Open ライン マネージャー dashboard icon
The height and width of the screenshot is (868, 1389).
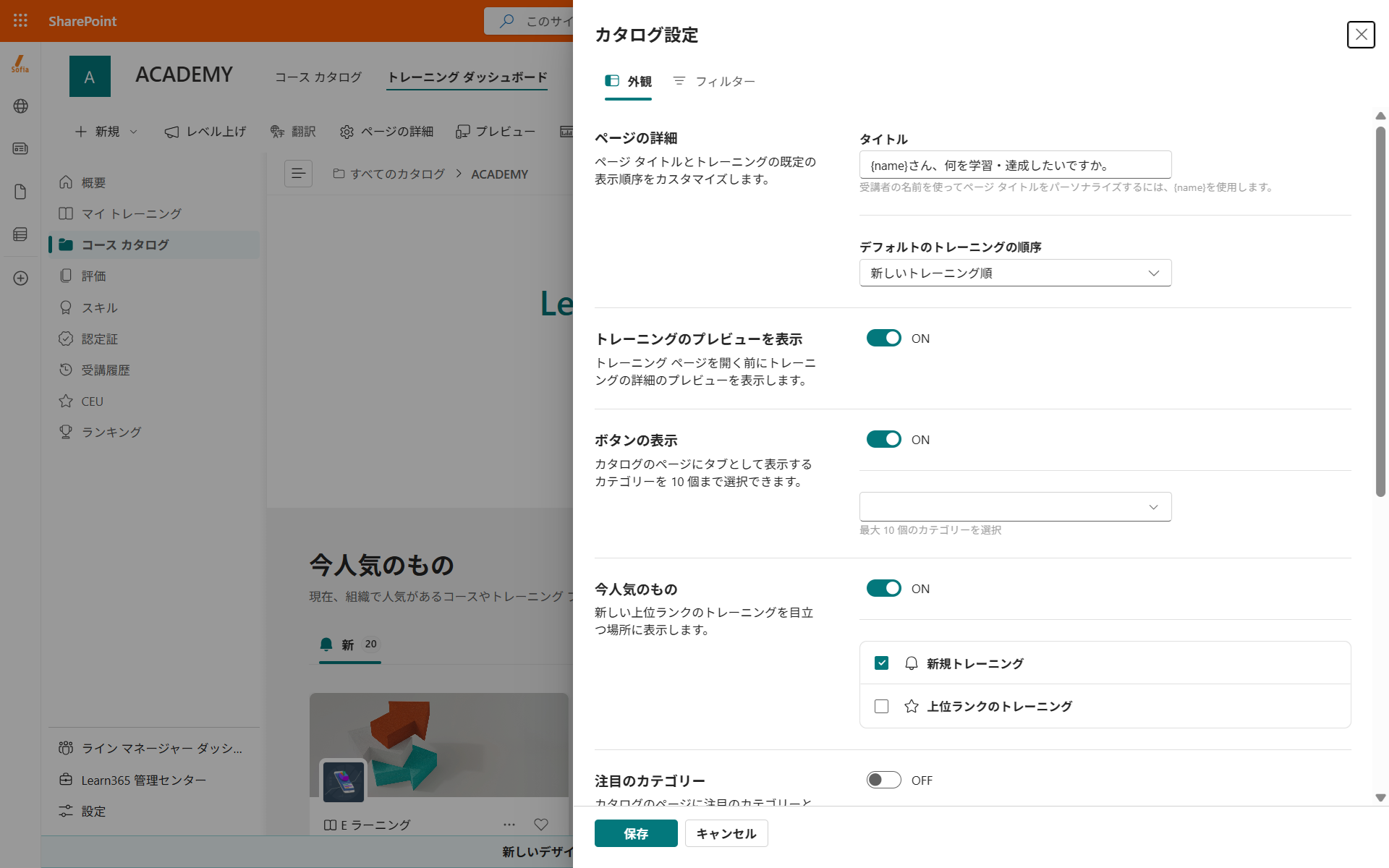tap(66, 748)
